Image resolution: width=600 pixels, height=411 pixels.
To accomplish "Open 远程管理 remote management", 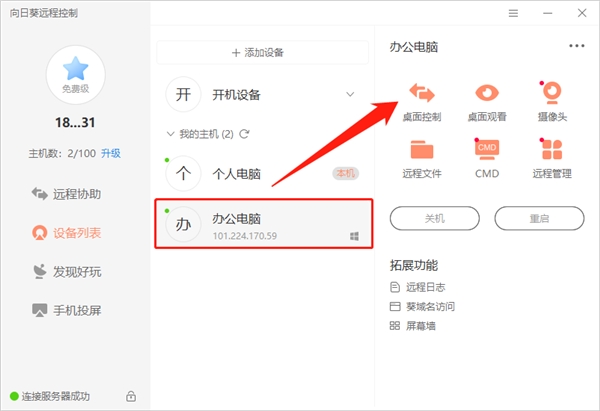I will point(552,159).
